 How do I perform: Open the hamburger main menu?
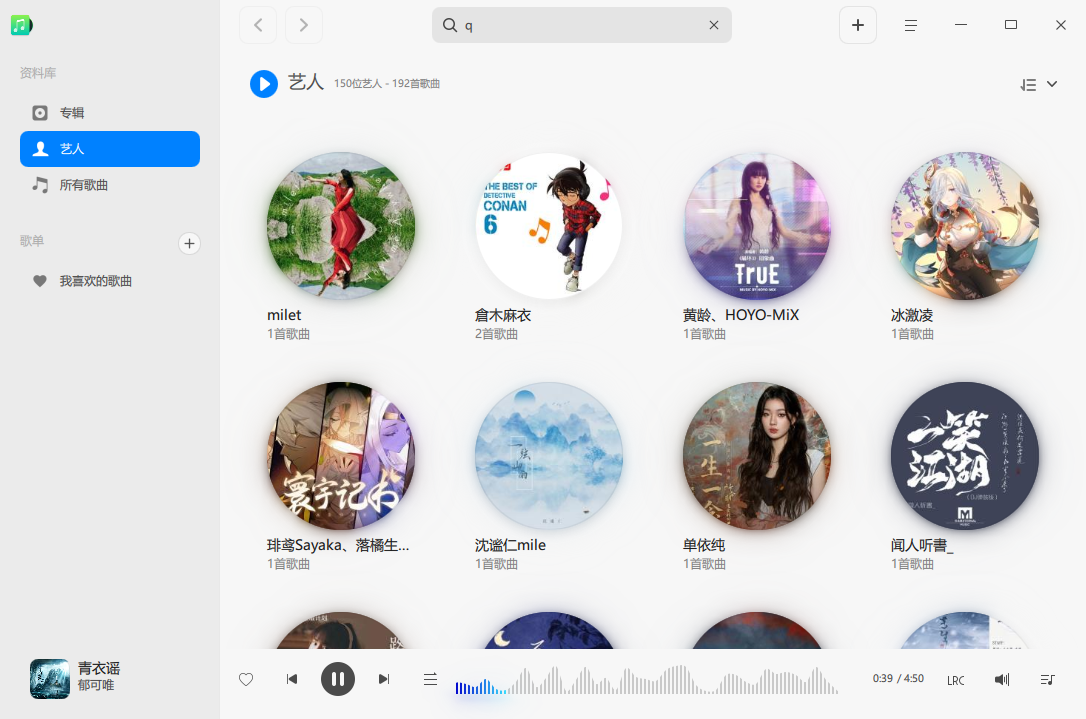(x=911, y=25)
